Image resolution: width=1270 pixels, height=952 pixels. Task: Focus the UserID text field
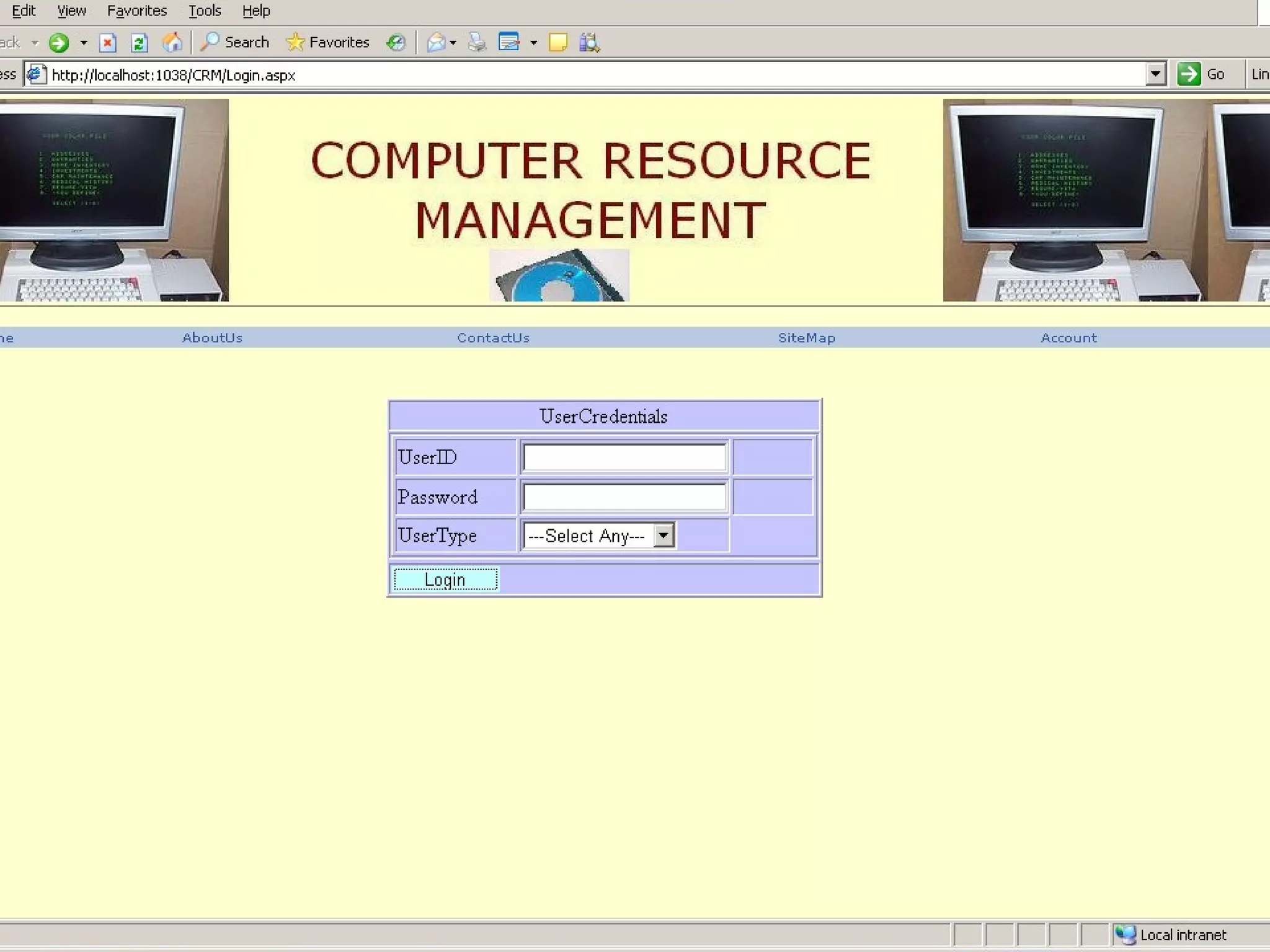tap(624, 457)
